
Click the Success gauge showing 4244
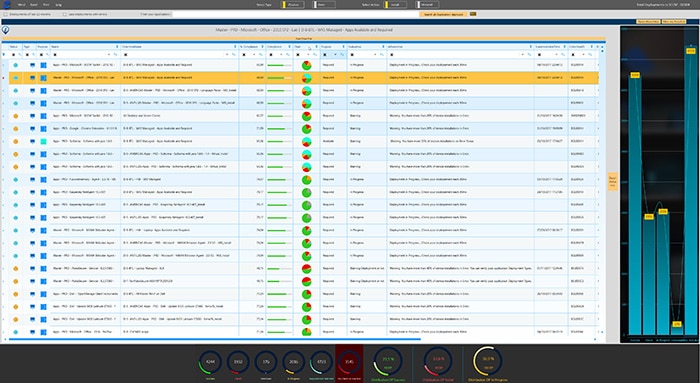(210, 363)
